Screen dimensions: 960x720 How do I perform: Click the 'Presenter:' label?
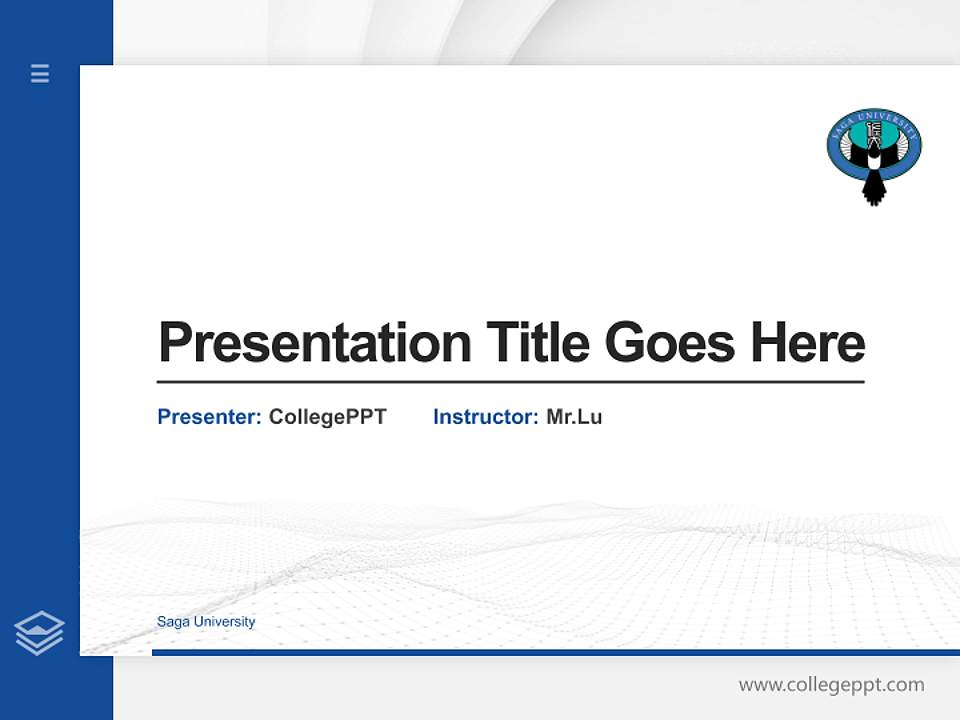[209, 417]
